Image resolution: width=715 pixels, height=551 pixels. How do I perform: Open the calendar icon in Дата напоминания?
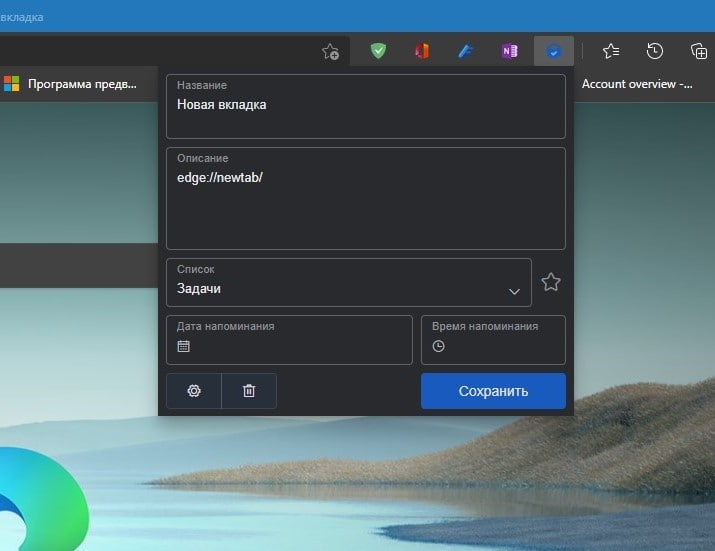(x=183, y=346)
